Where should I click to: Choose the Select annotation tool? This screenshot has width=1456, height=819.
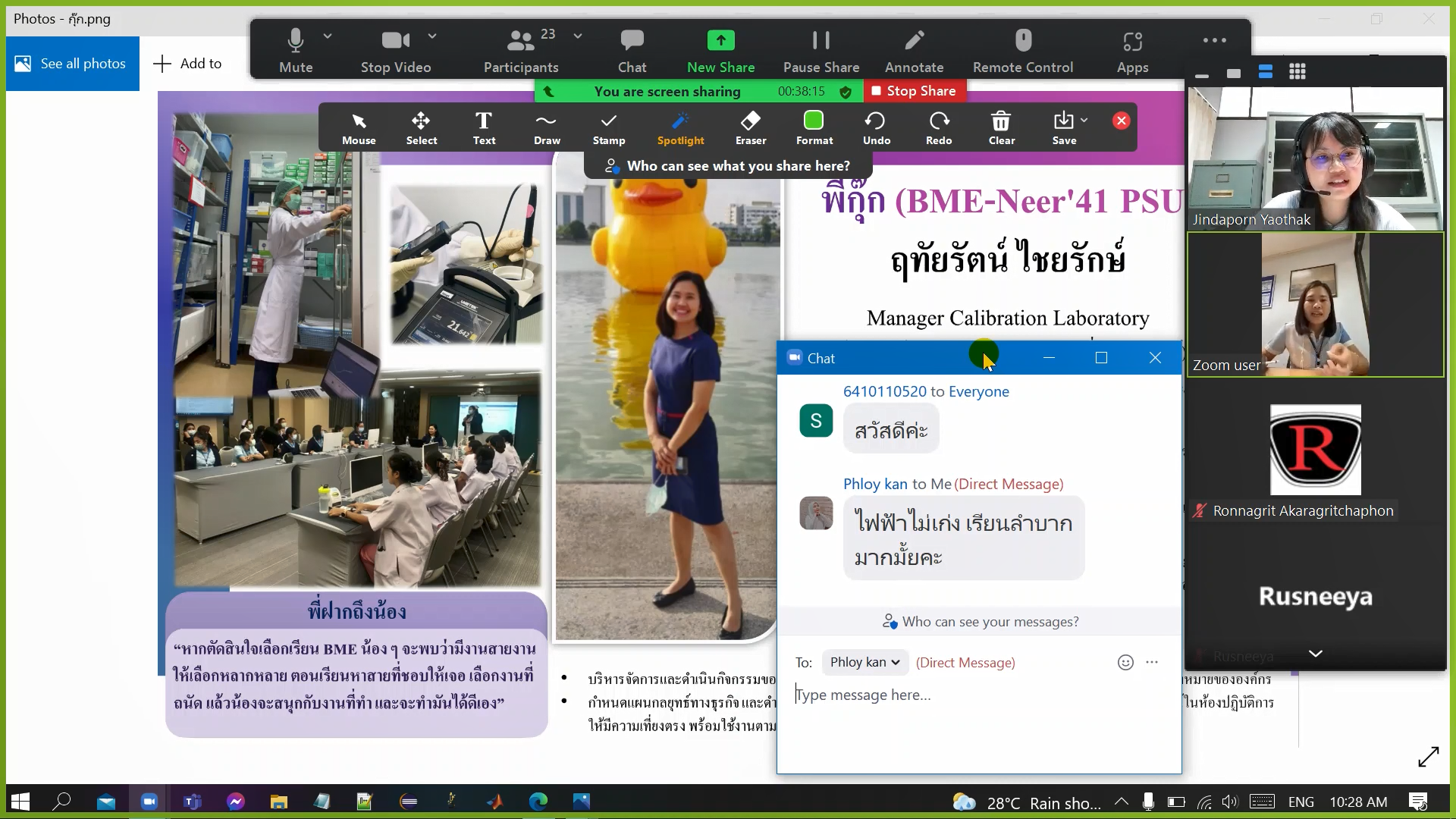point(421,127)
